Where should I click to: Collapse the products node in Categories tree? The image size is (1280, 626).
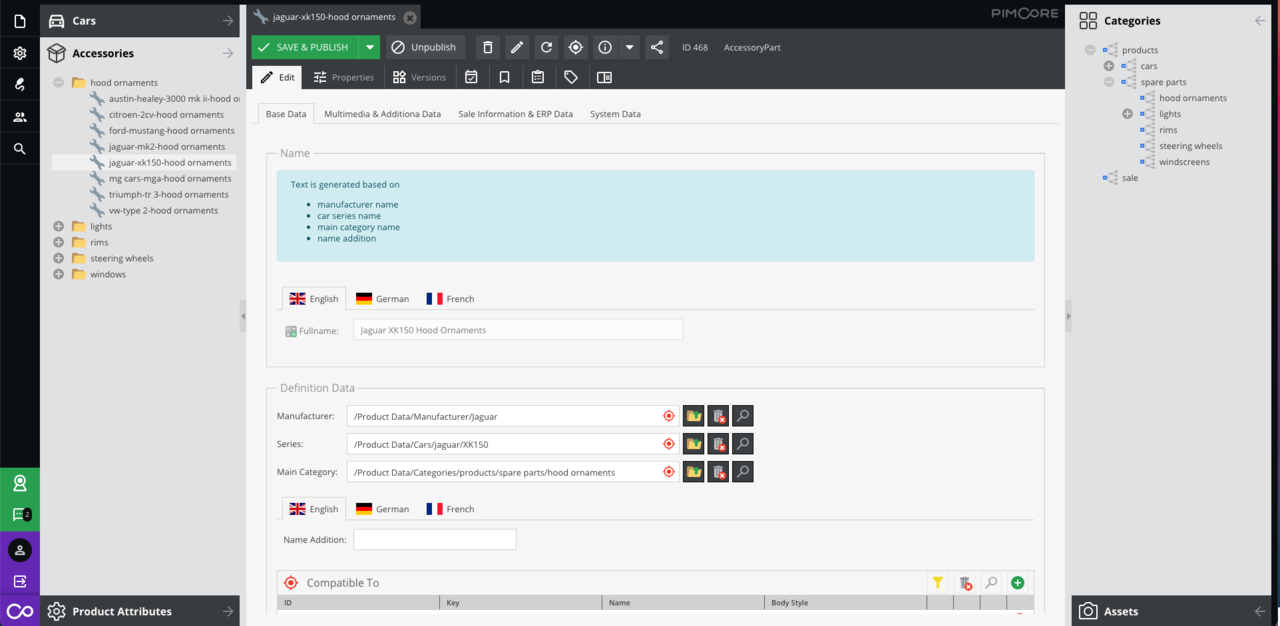[1090, 50]
